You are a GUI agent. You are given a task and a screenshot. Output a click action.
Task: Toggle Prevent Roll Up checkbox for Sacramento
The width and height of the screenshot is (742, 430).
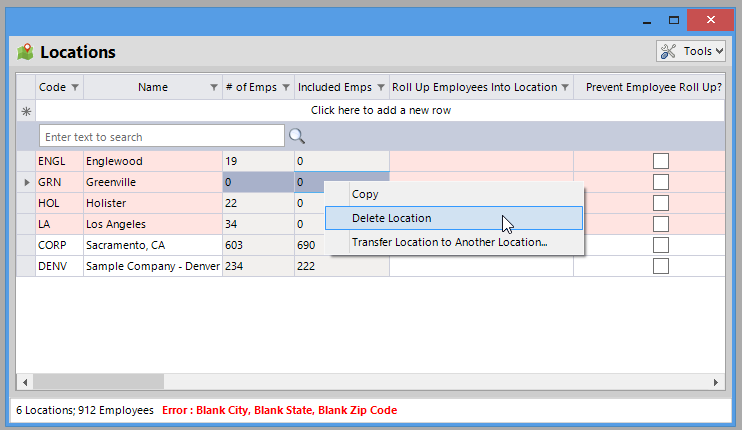(x=661, y=245)
